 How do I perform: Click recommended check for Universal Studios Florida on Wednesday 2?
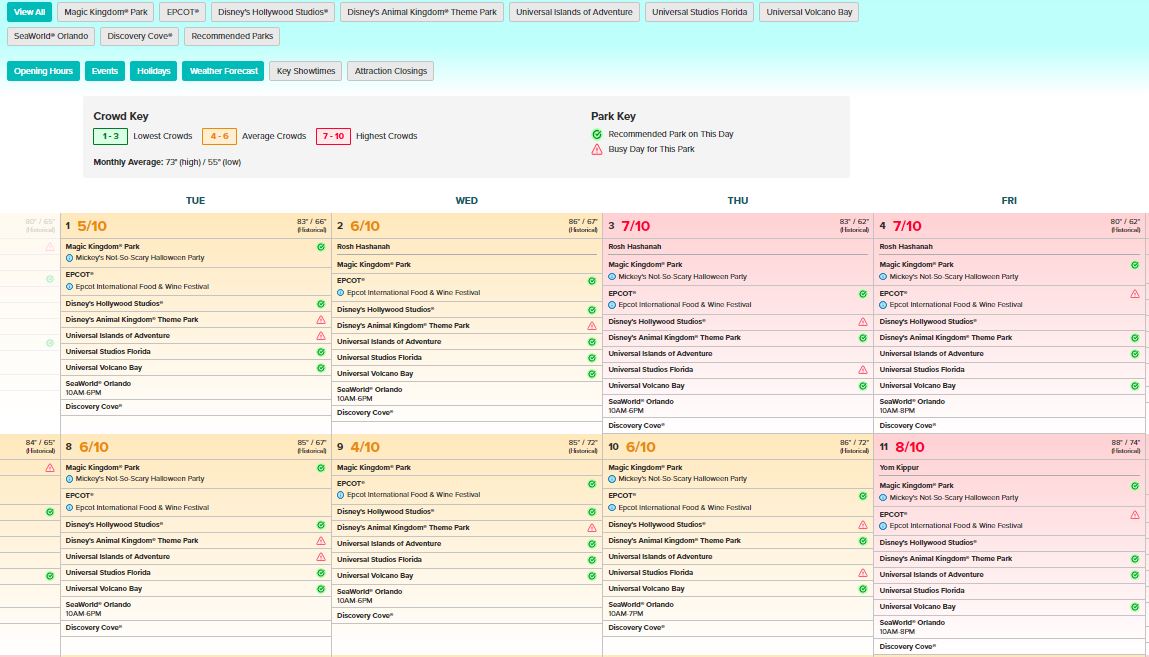tap(592, 357)
